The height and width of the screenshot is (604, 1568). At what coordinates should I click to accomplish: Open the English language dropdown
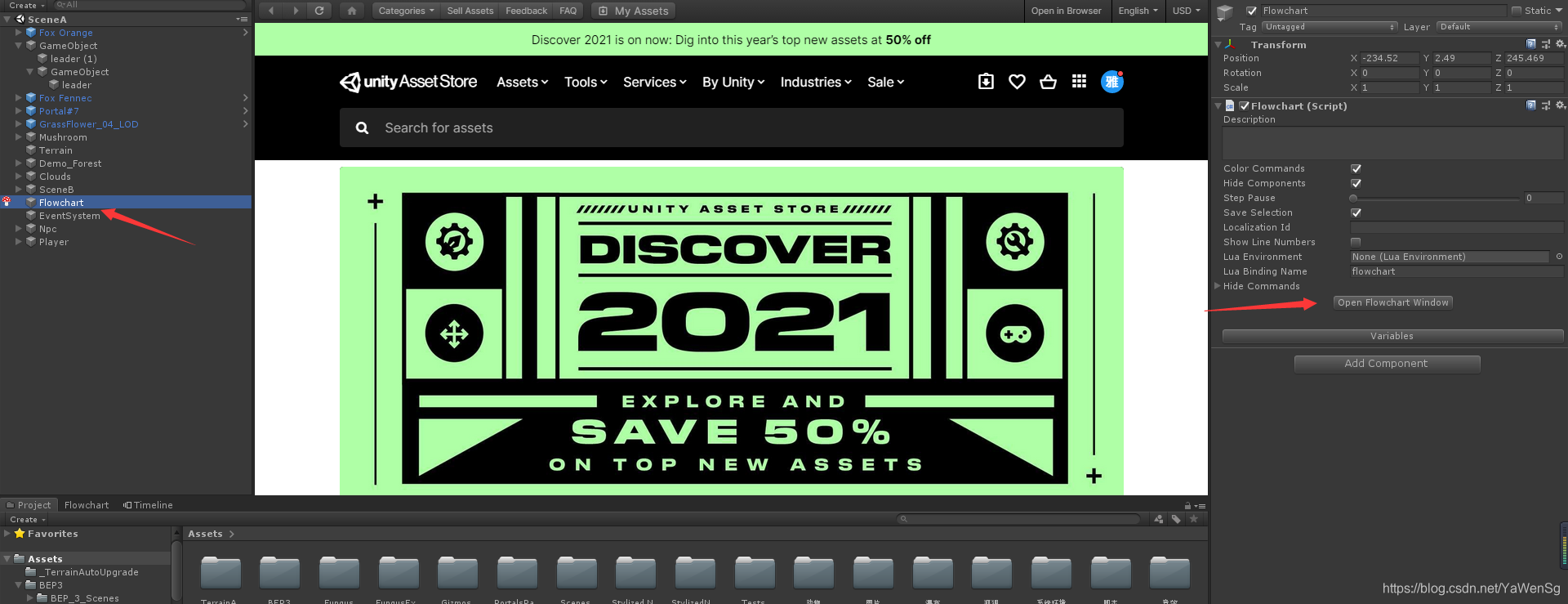tap(1138, 11)
